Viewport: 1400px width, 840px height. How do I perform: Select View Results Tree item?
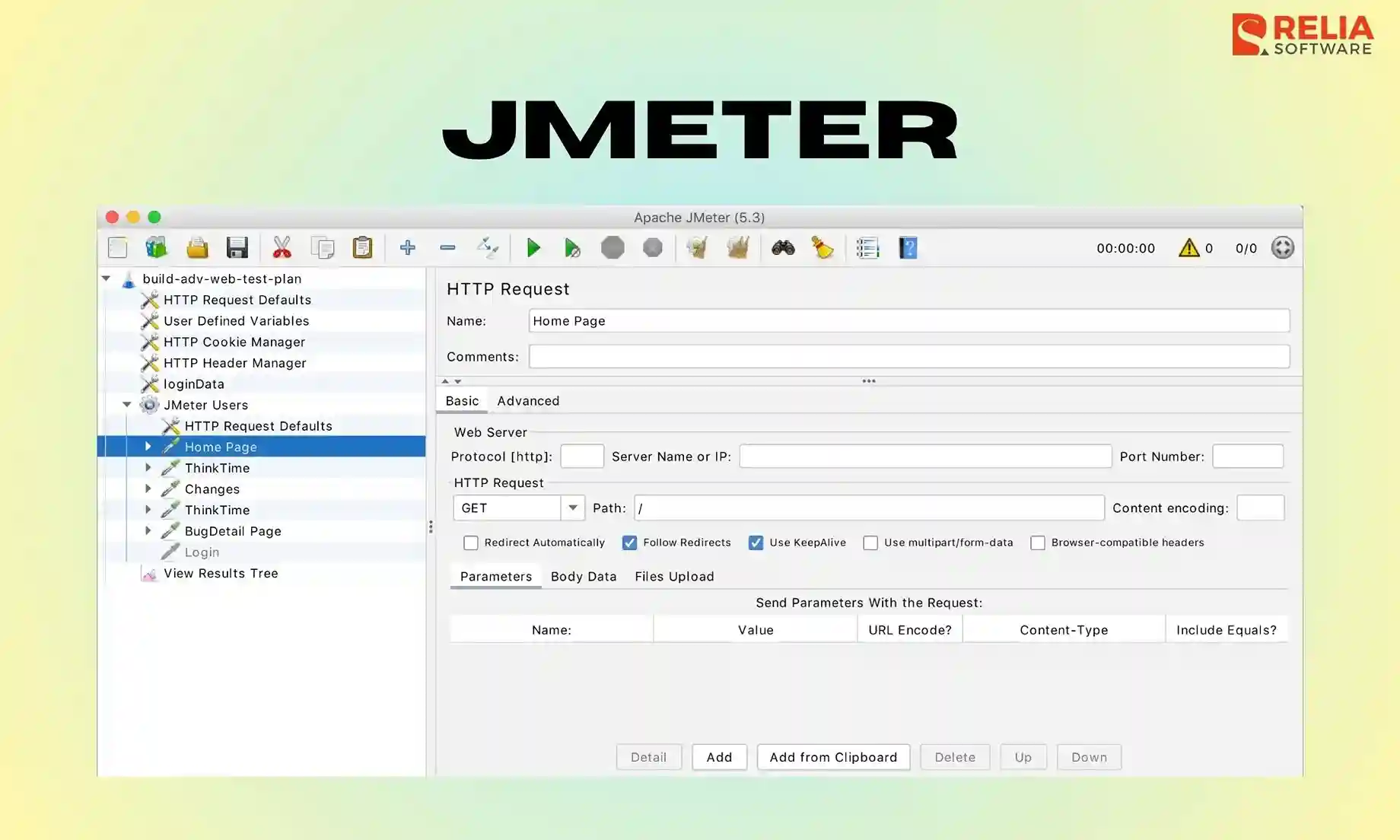(x=221, y=573)
